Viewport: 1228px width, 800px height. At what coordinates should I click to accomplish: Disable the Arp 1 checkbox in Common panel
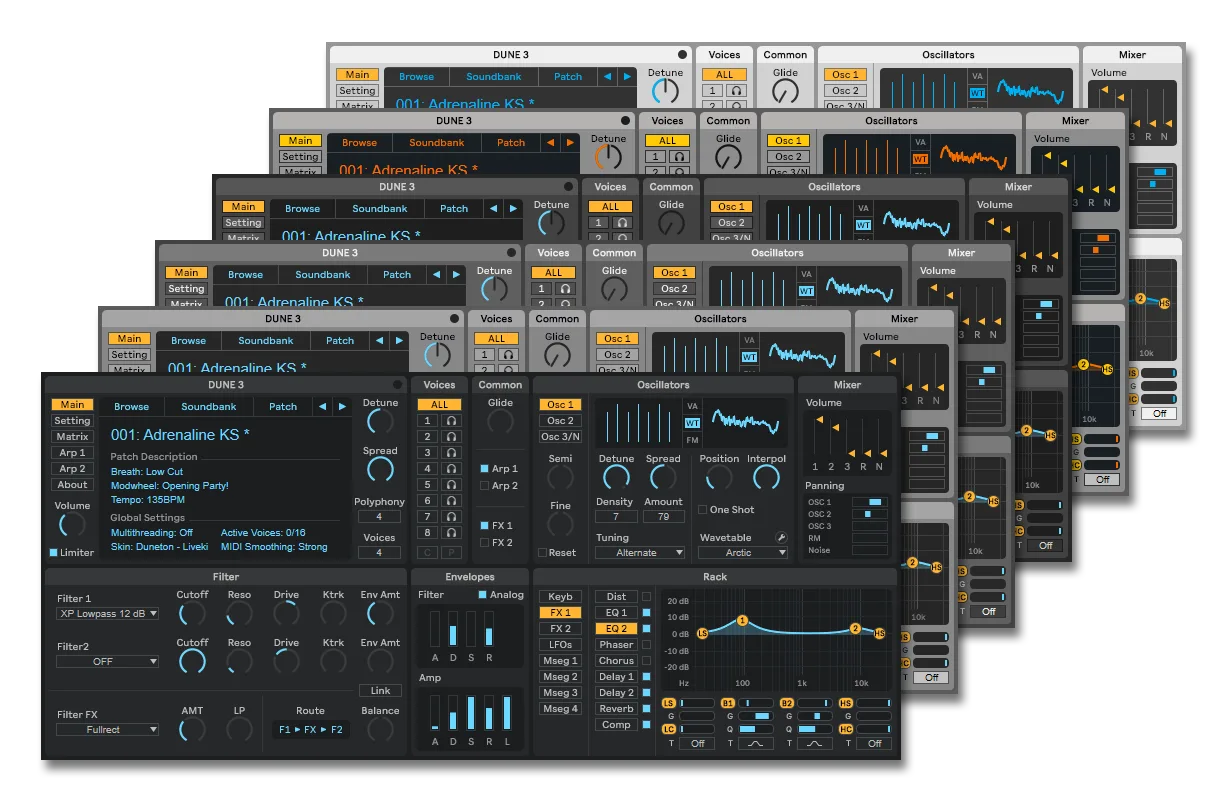point(485,468)
